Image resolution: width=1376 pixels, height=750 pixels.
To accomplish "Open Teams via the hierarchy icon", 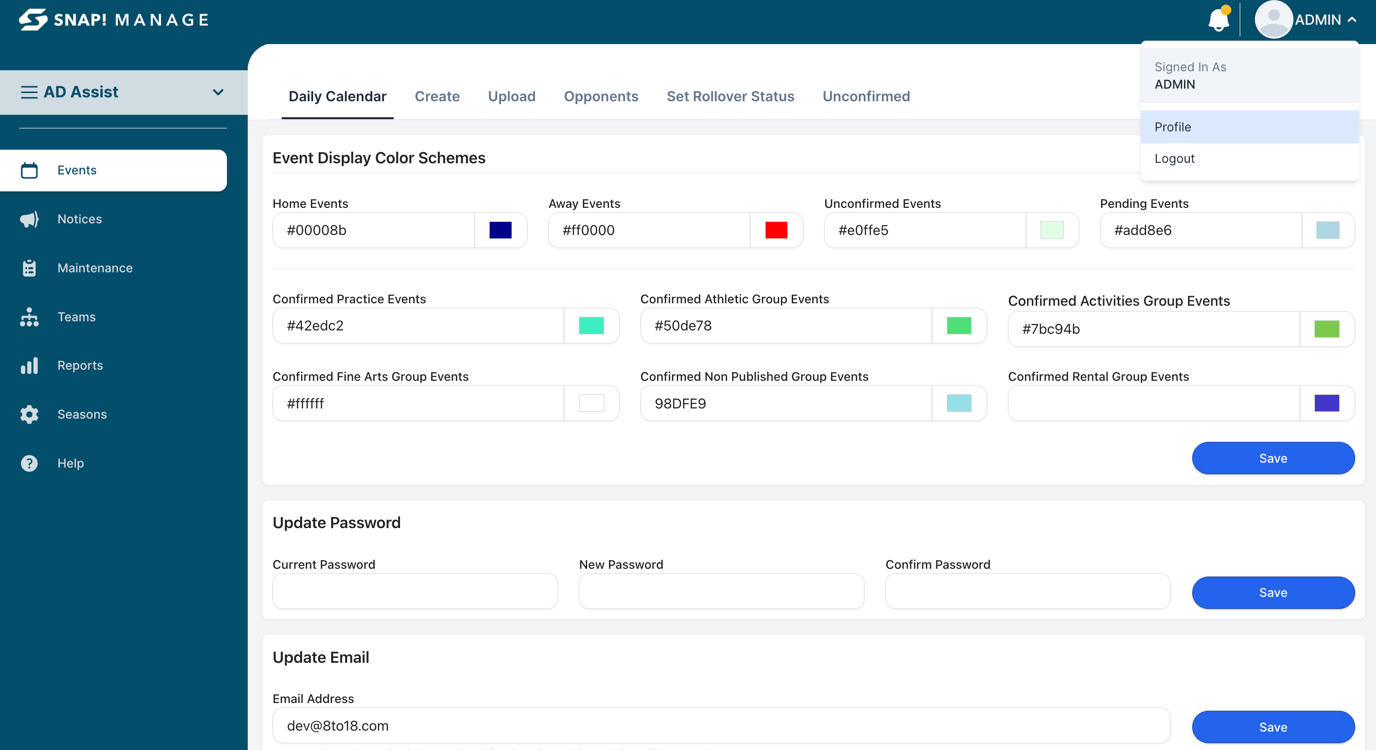I will (30, 317).
